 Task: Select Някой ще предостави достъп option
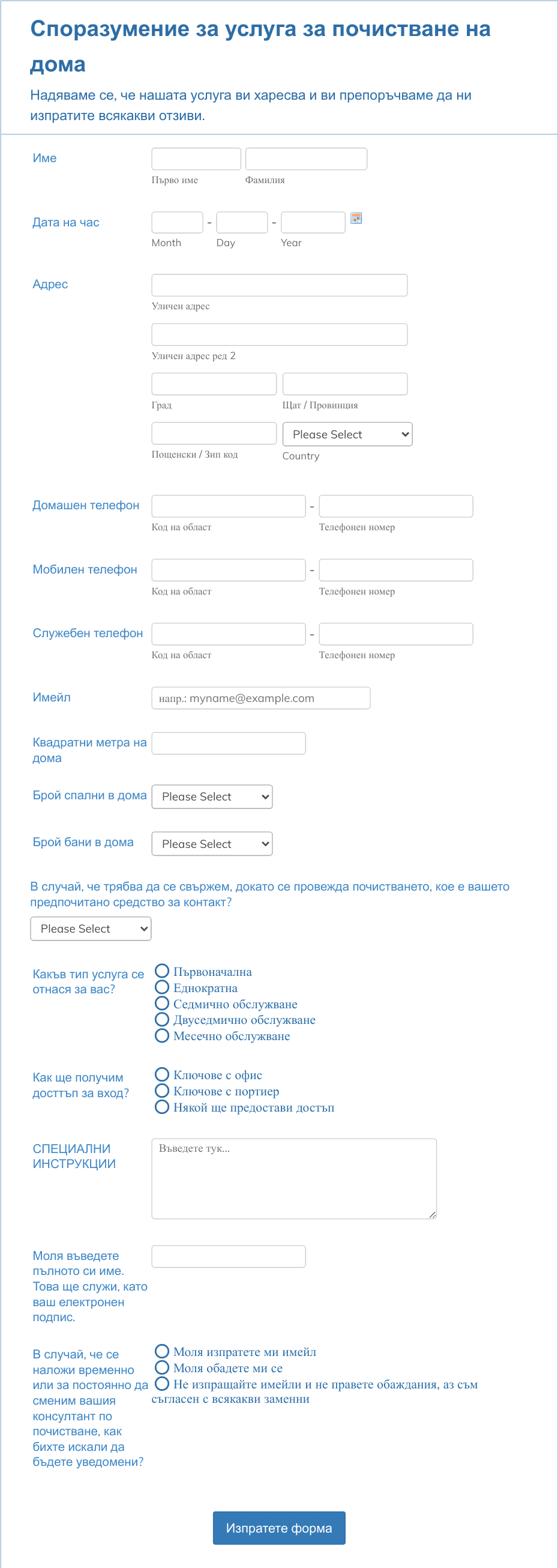[x=161, y=1107]
